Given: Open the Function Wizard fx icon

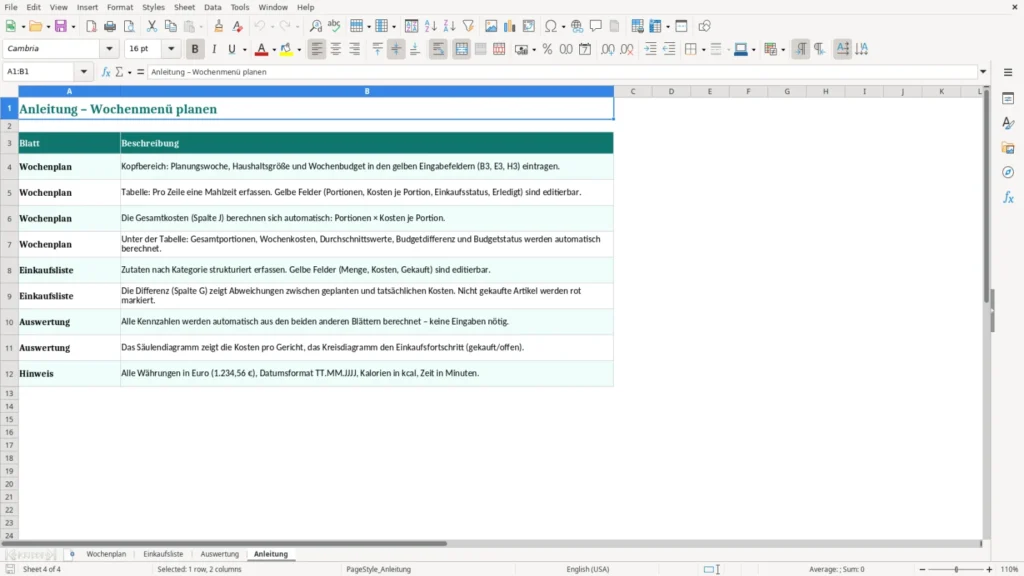Looking at the screenshot, I should tap(106, 72).
